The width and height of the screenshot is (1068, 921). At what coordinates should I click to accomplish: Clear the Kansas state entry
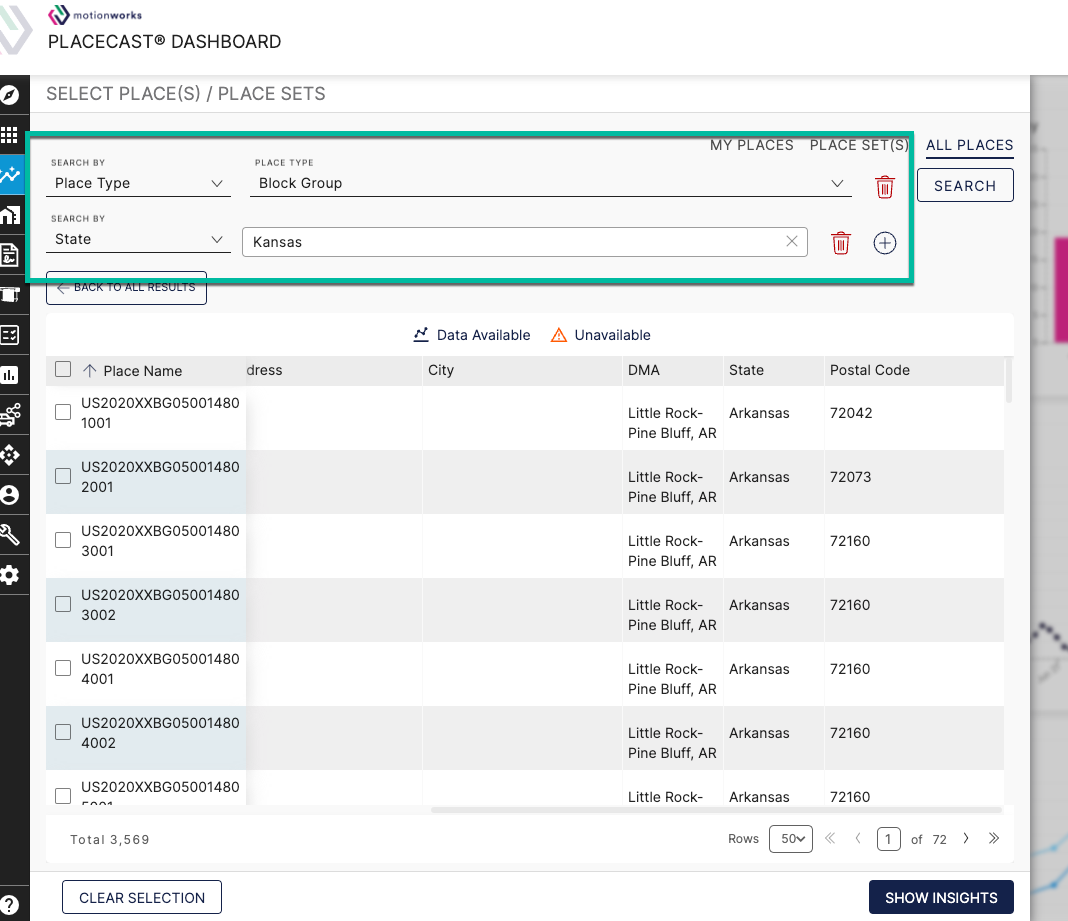pyautogui.click(x=791, y=241)
